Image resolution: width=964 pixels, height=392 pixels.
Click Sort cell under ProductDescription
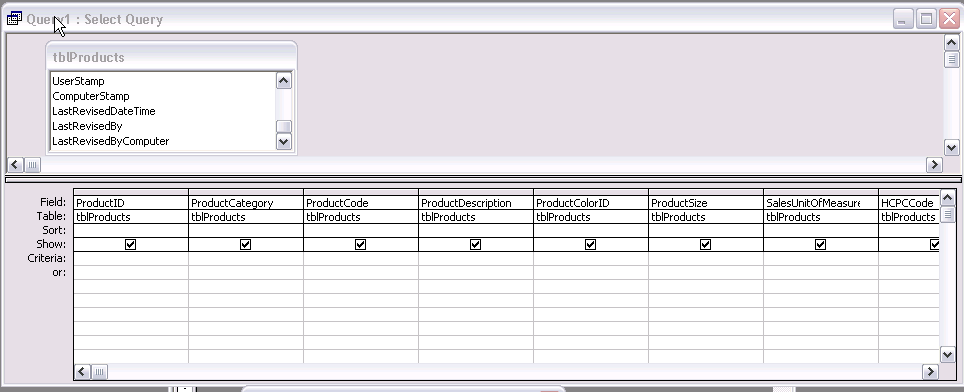coord(476,230)
